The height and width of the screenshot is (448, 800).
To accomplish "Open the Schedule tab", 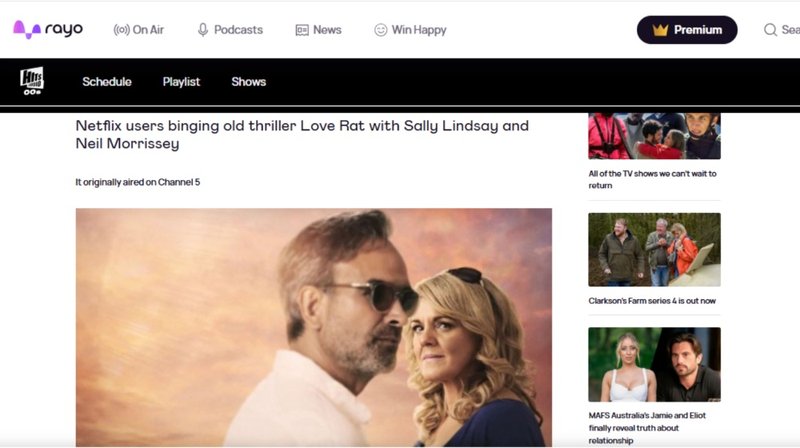I will tap(107, 82).
